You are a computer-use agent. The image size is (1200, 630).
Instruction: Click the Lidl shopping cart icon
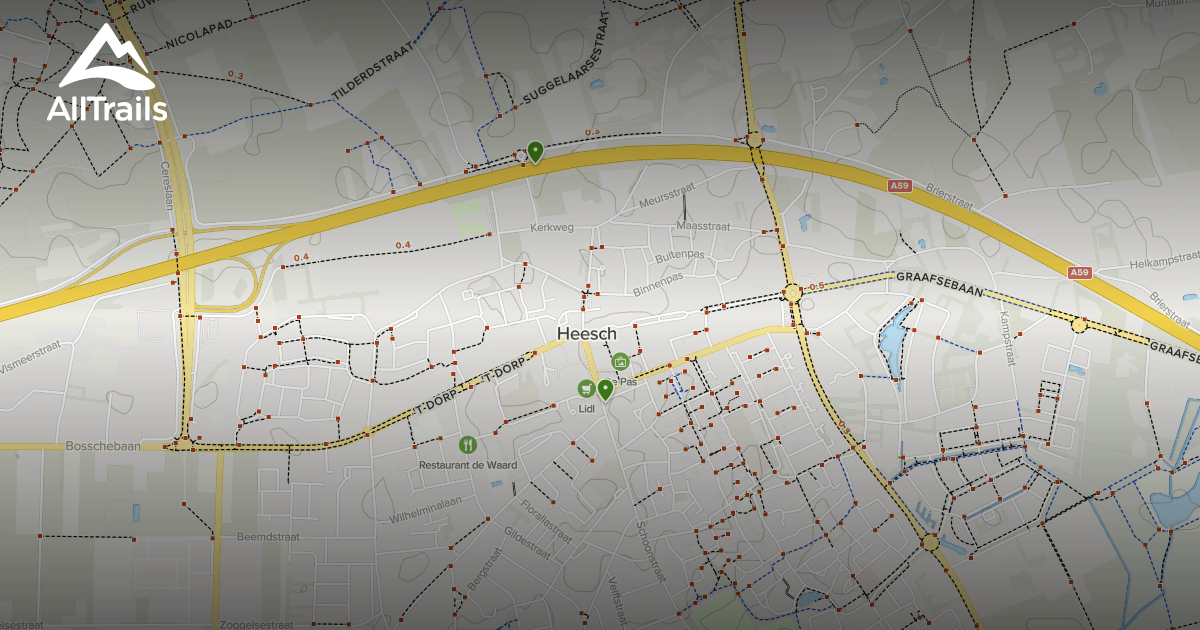[585, 388]
